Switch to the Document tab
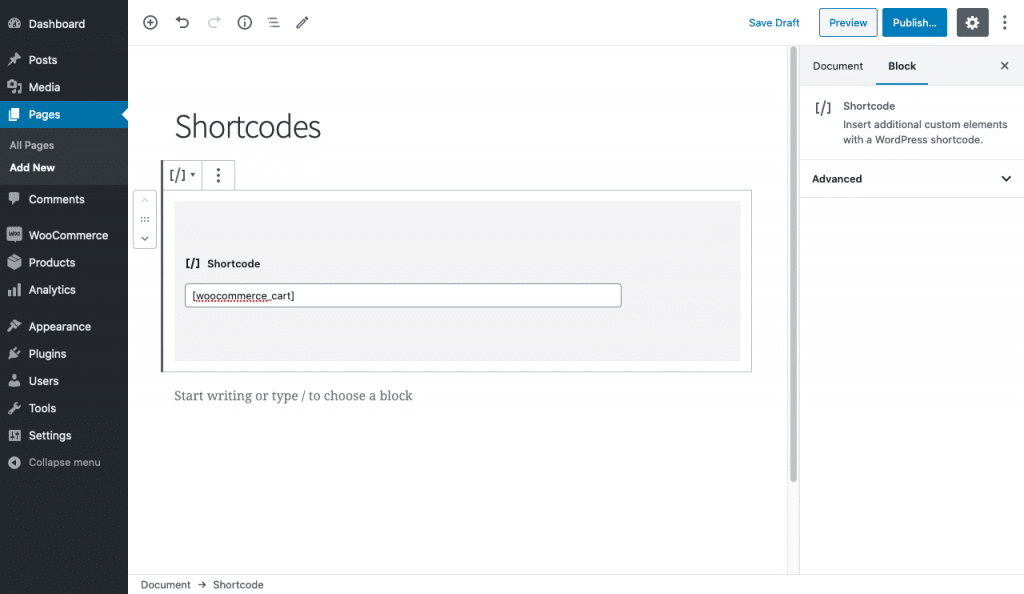The height and width of the screenshot is (594, 1024). tap(837, 66)
